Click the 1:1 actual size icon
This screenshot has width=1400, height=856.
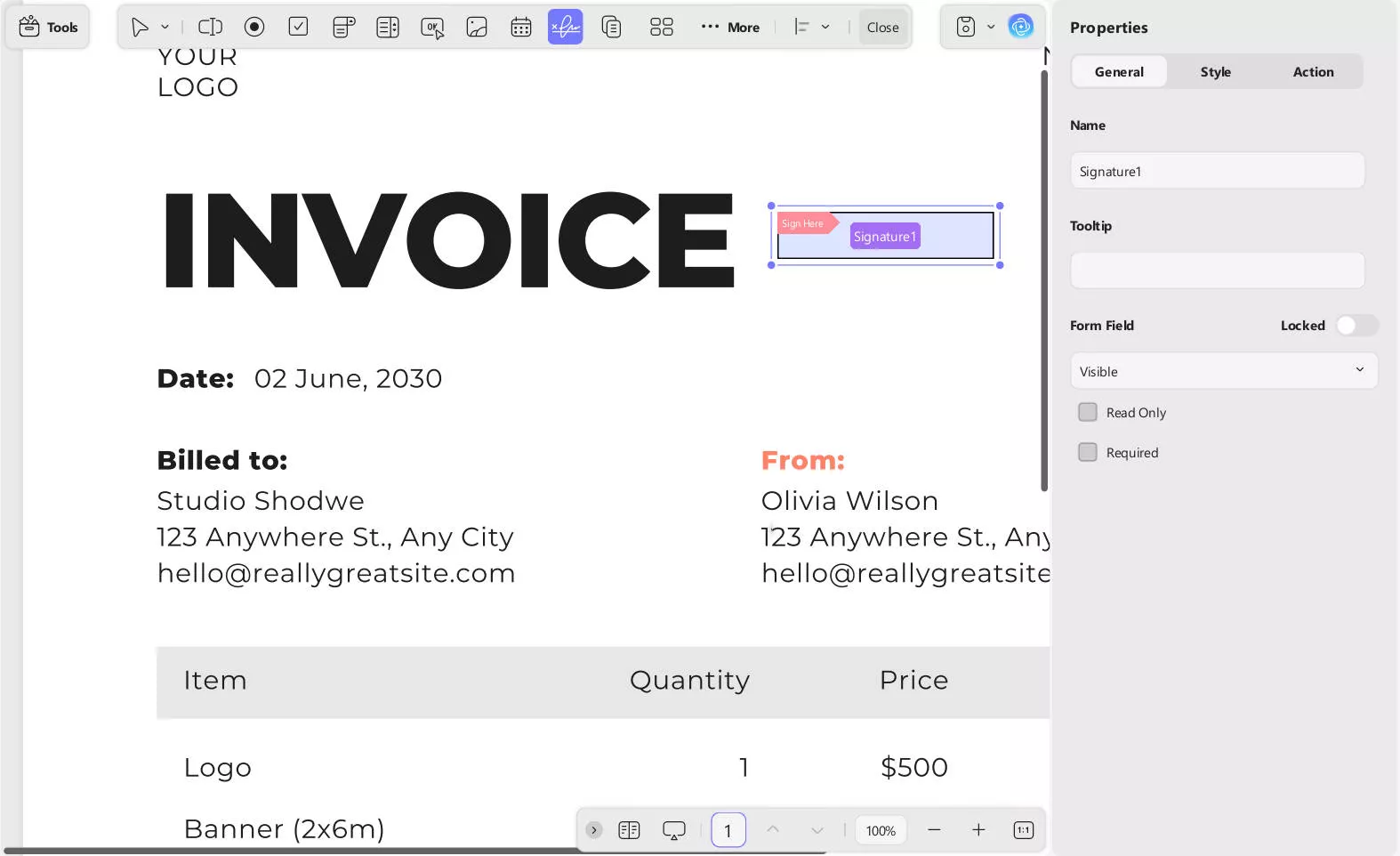[x=1024, y=830]
